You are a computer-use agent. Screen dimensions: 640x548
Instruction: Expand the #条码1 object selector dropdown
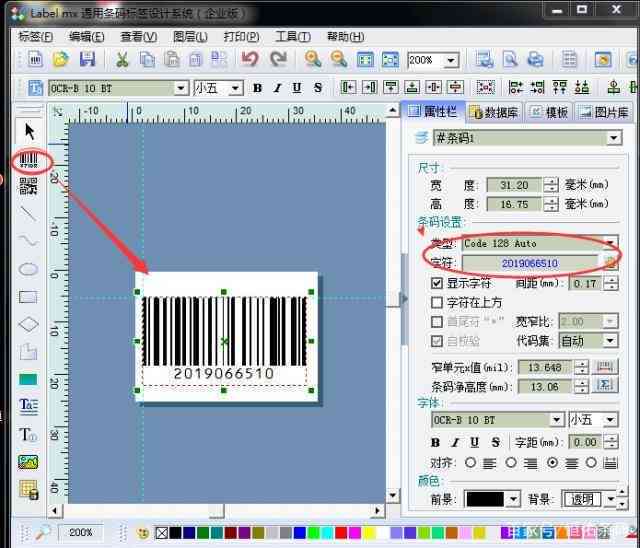coord(613,138)
